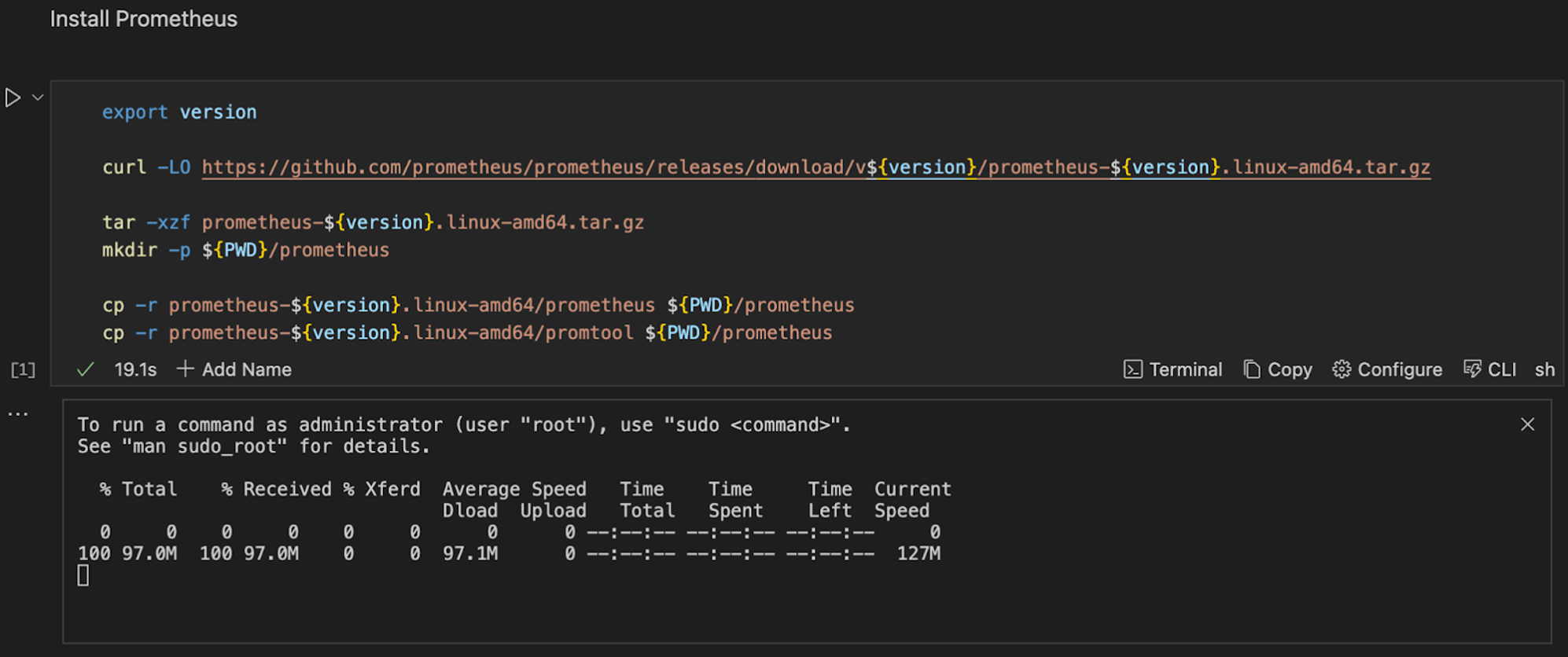Screen dimensions: 1568x657
Task: Click the terminal cursor block in output
Action: [x=83, y=576]
